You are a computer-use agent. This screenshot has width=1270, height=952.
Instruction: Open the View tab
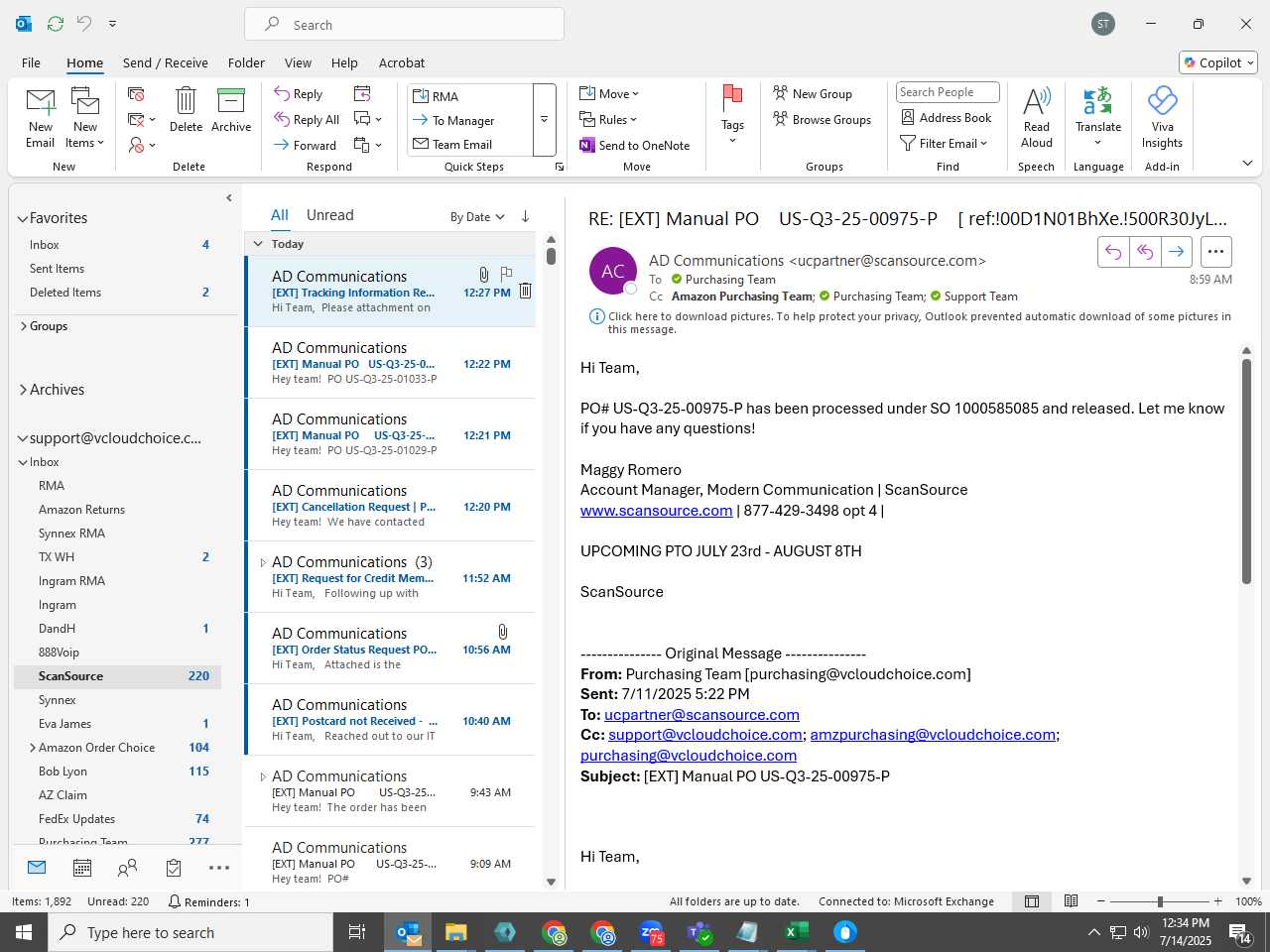point(298,62)
